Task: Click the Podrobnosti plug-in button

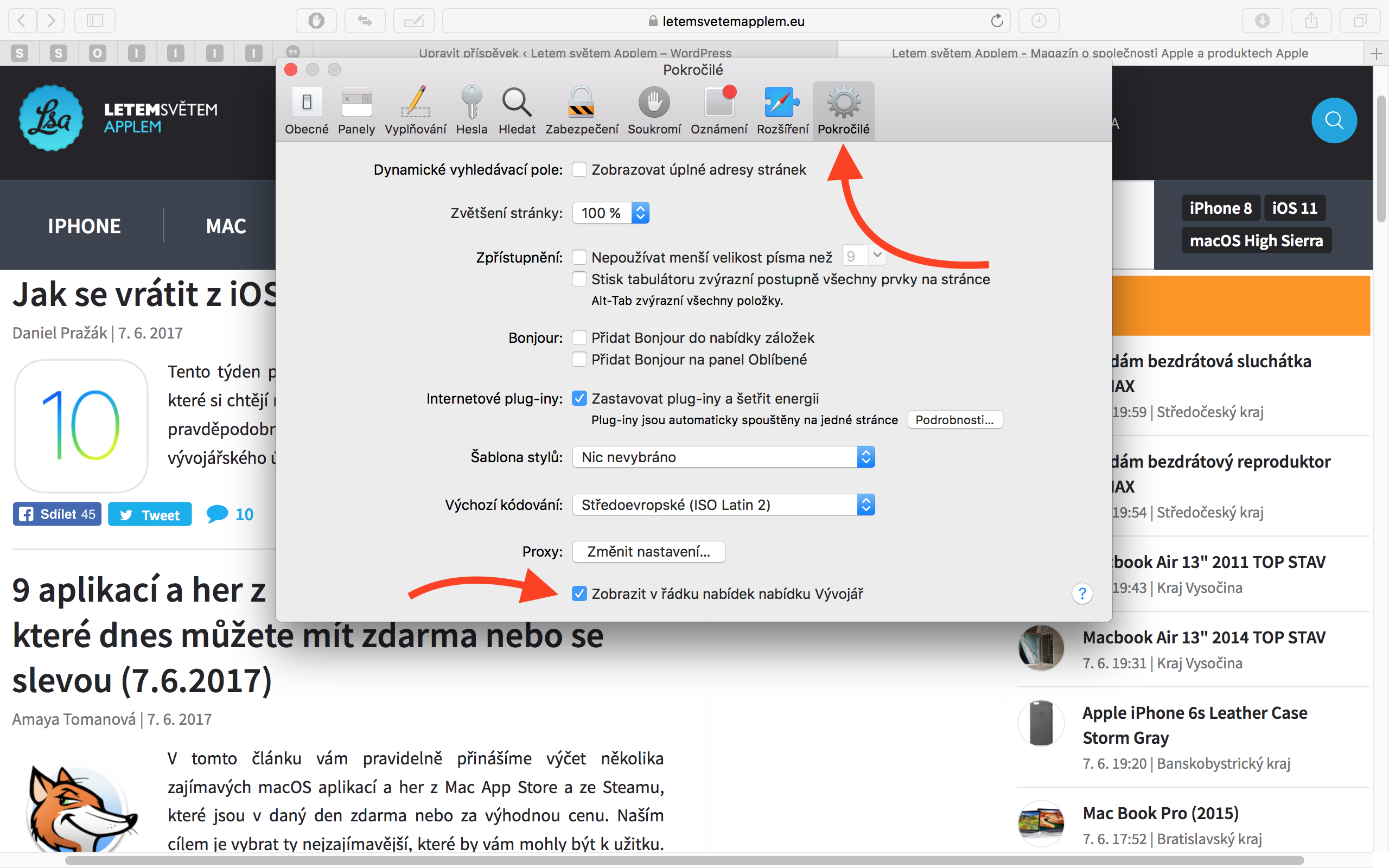Action: pos(954,420)
